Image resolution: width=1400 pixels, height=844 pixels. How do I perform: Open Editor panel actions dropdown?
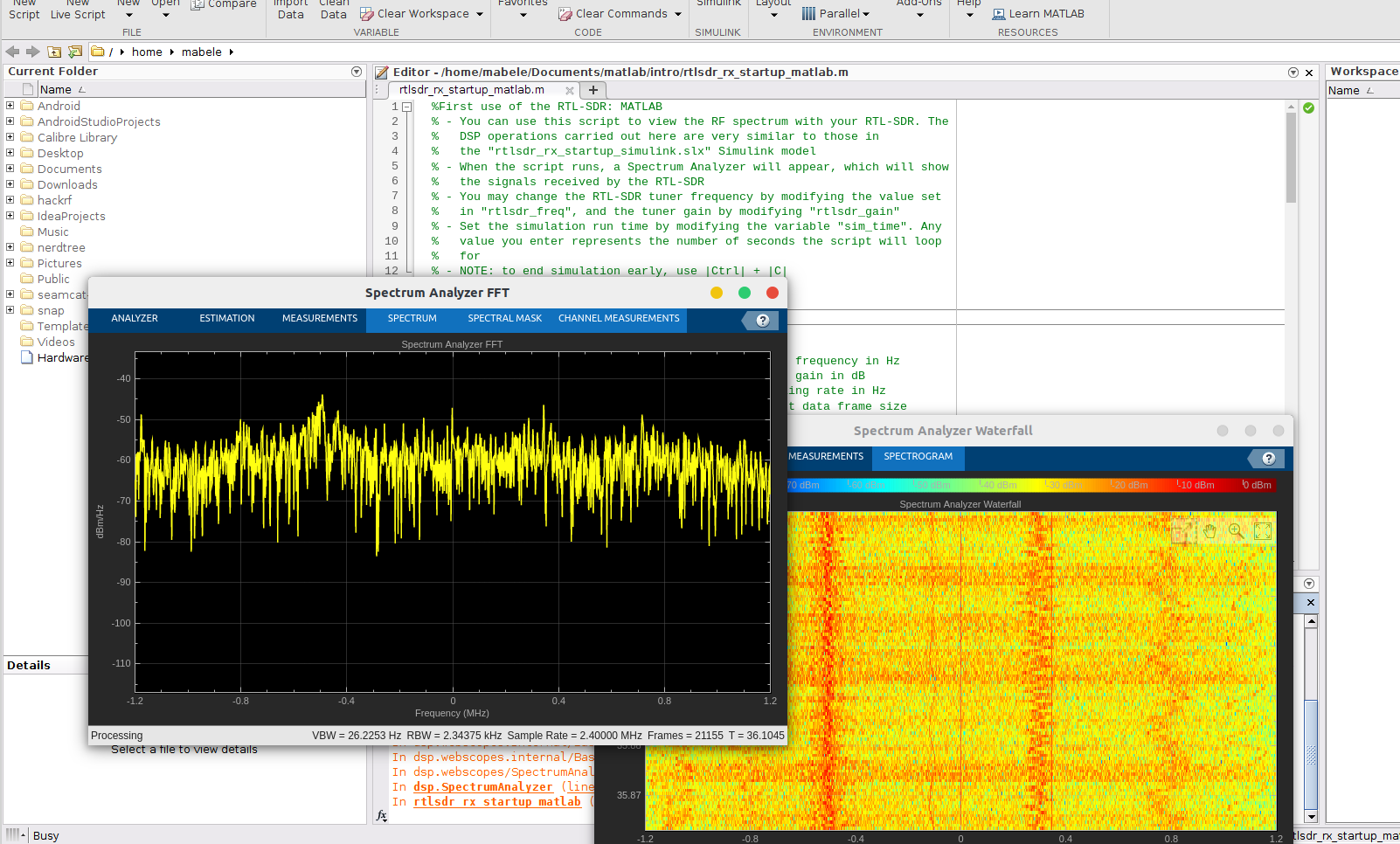point(1293,73)
